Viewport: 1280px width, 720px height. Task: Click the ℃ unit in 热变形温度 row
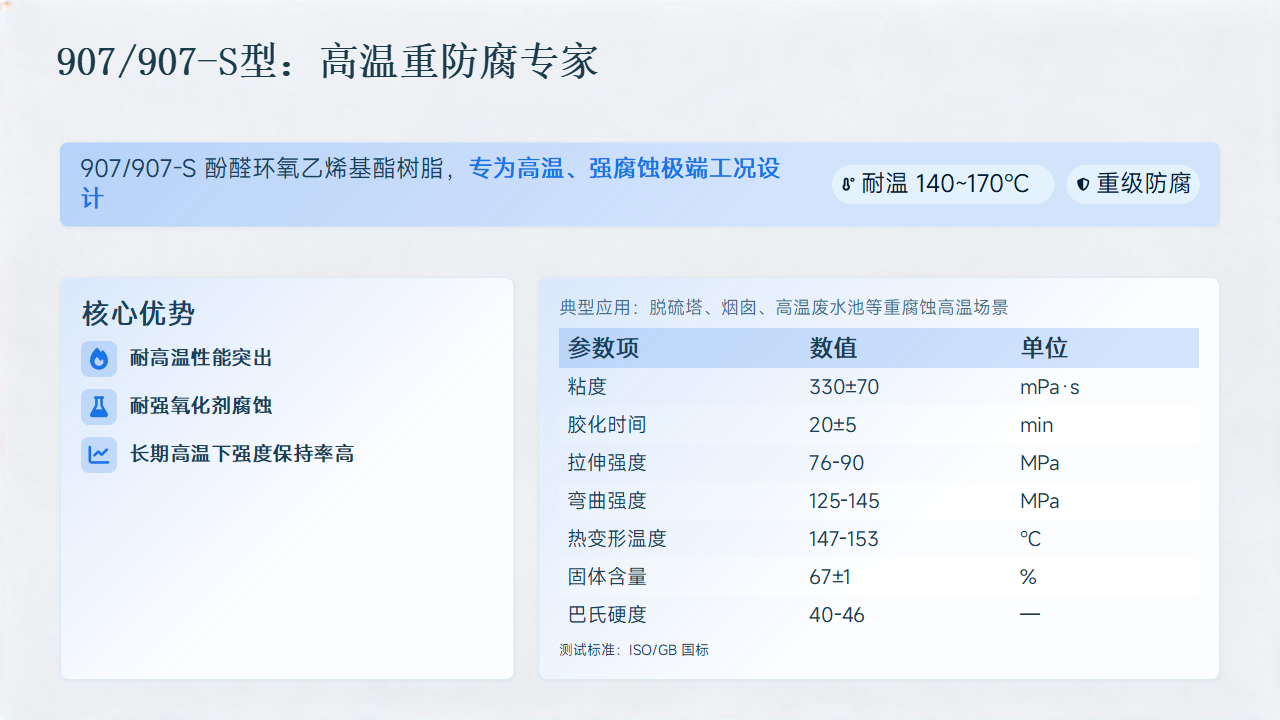pos(1031,539)
